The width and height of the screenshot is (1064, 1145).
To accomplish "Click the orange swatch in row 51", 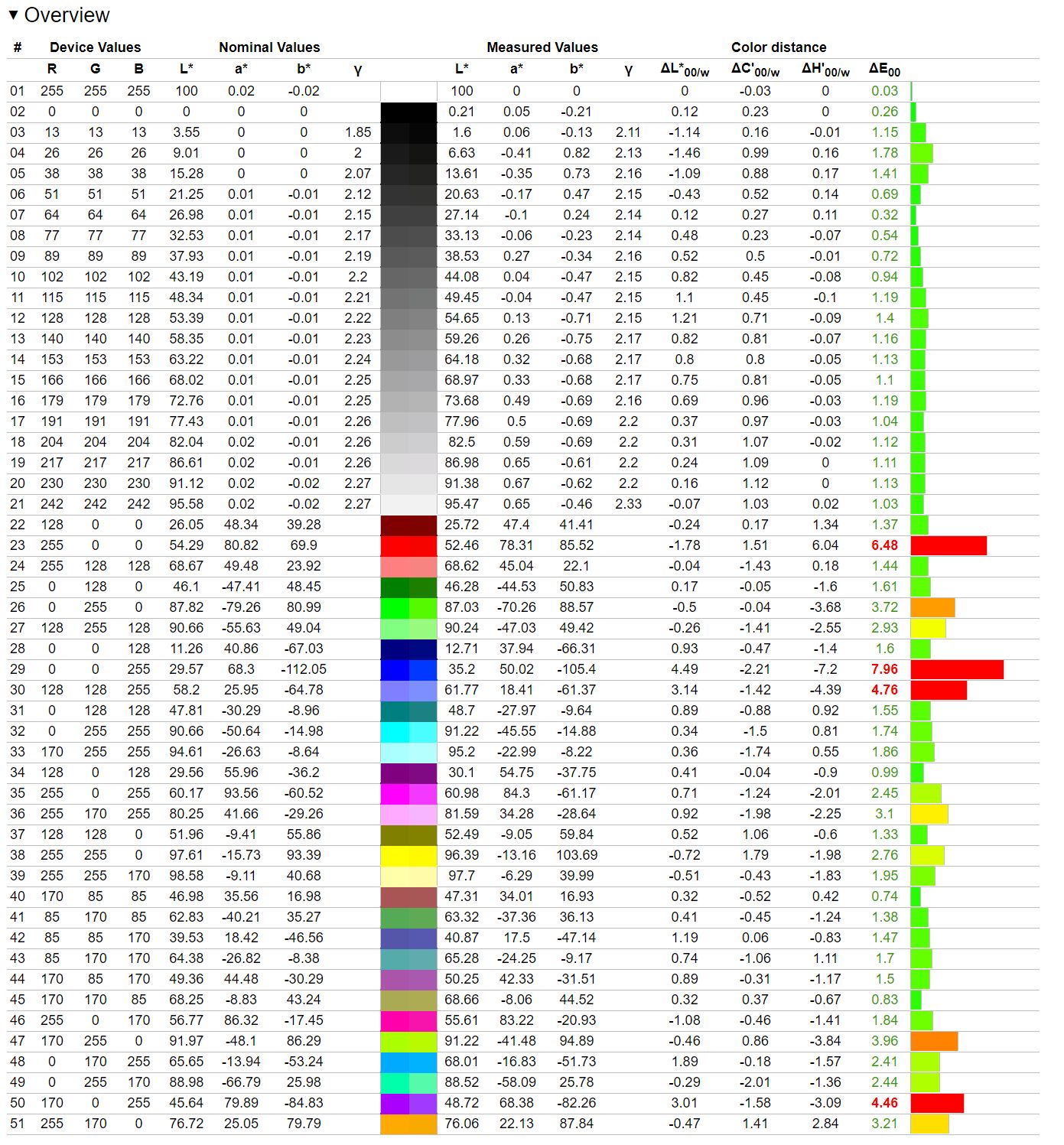I will 408,1124.
